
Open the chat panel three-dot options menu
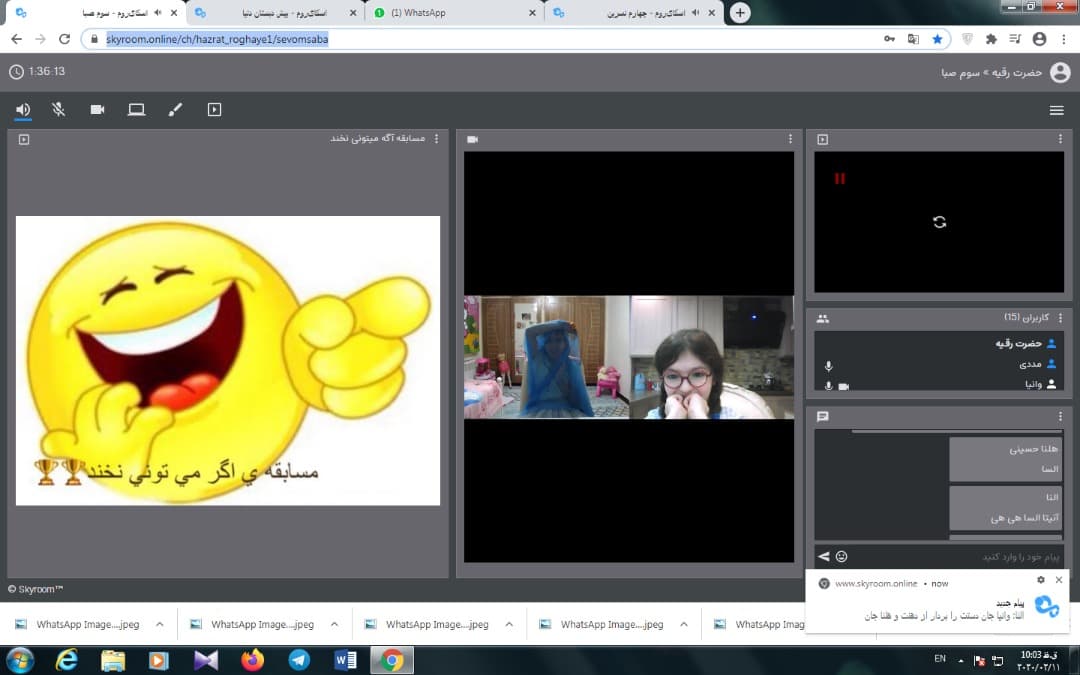coord(1060,416)
